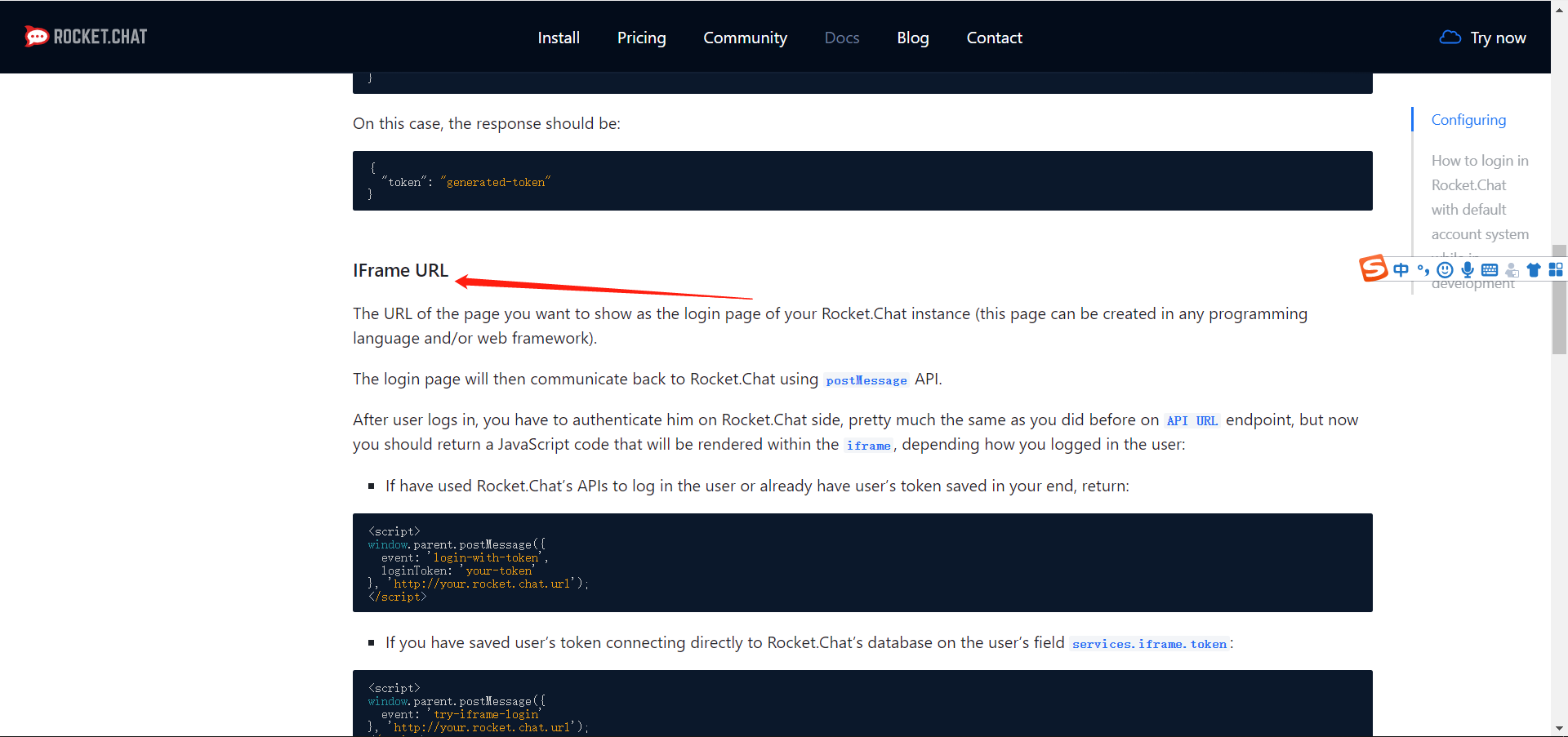Select the Docs navigation item
Image resolution: width=1568 pixels, height=737 pixels.
tap(842, 38)
